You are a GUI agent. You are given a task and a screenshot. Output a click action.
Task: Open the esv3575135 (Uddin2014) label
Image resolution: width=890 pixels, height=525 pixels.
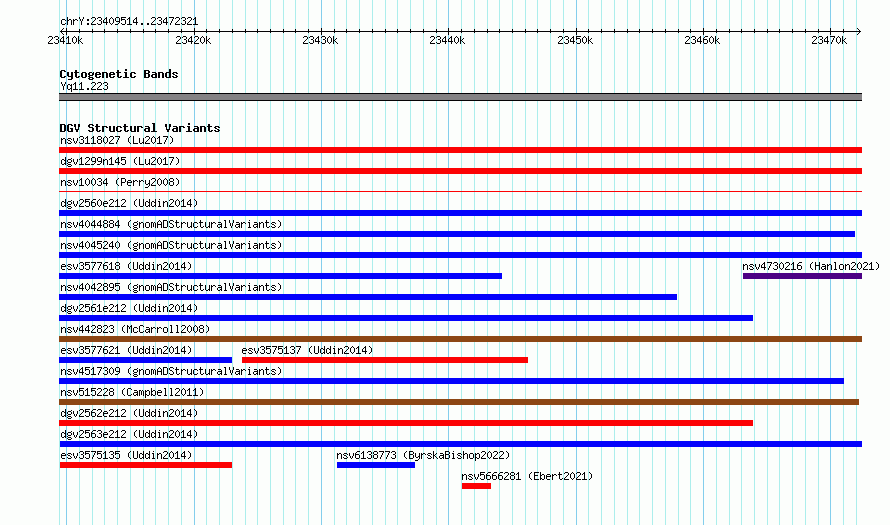point(126,455)
